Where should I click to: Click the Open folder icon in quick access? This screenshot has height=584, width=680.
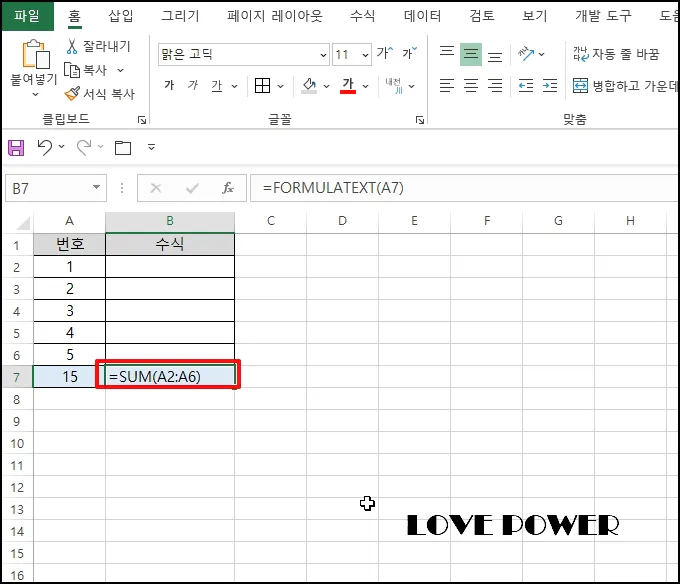(x=123, y=148)
